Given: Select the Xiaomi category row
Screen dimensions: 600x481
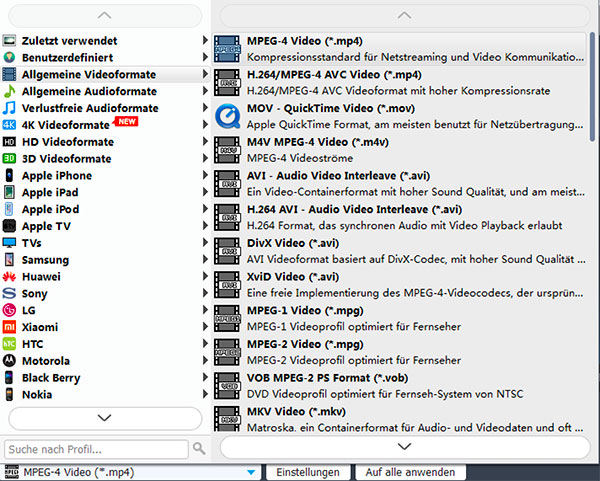Looking at the screenshot, I should click(105, 327).
